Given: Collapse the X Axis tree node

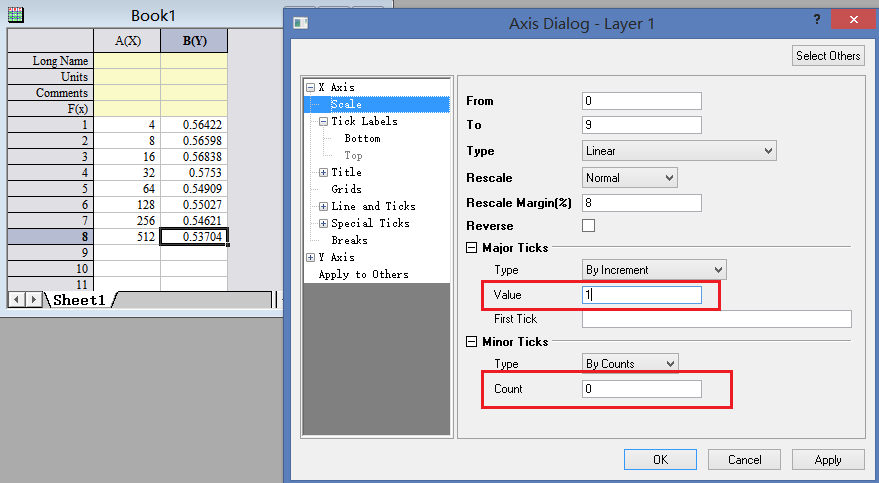Looking at the screenshot, I should (311, 87).
